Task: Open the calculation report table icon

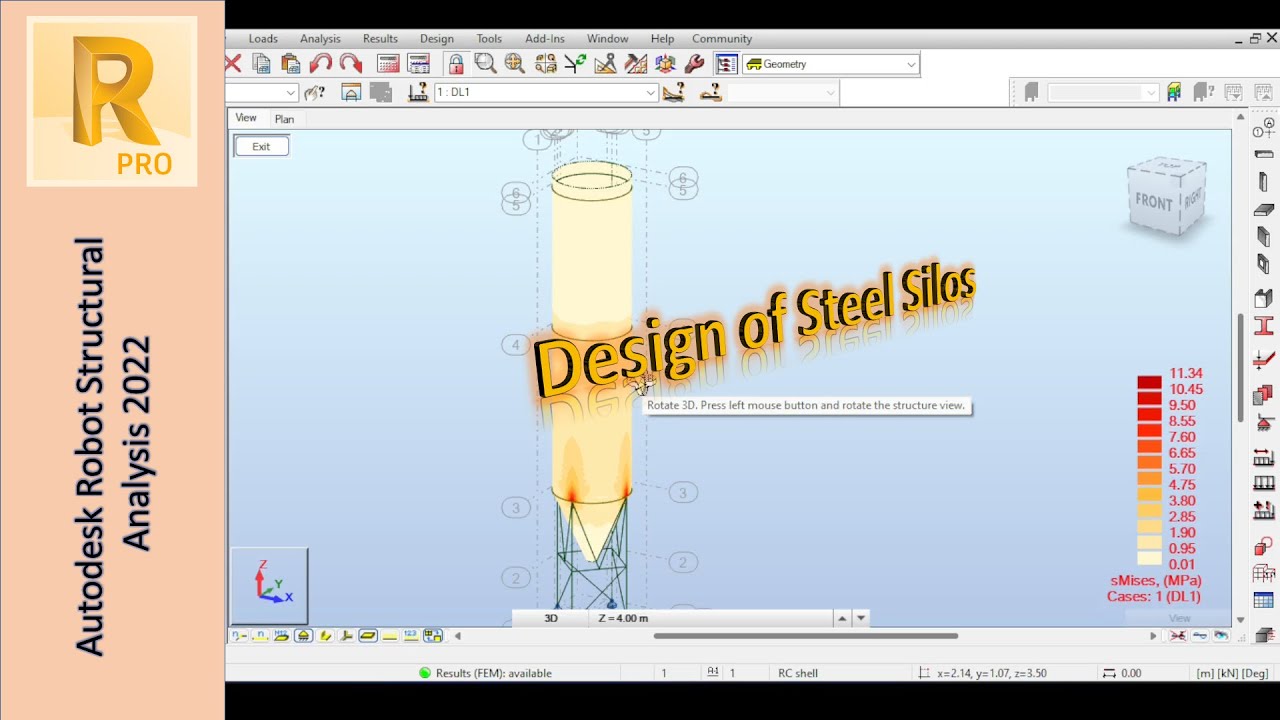Action: [418, 64]
